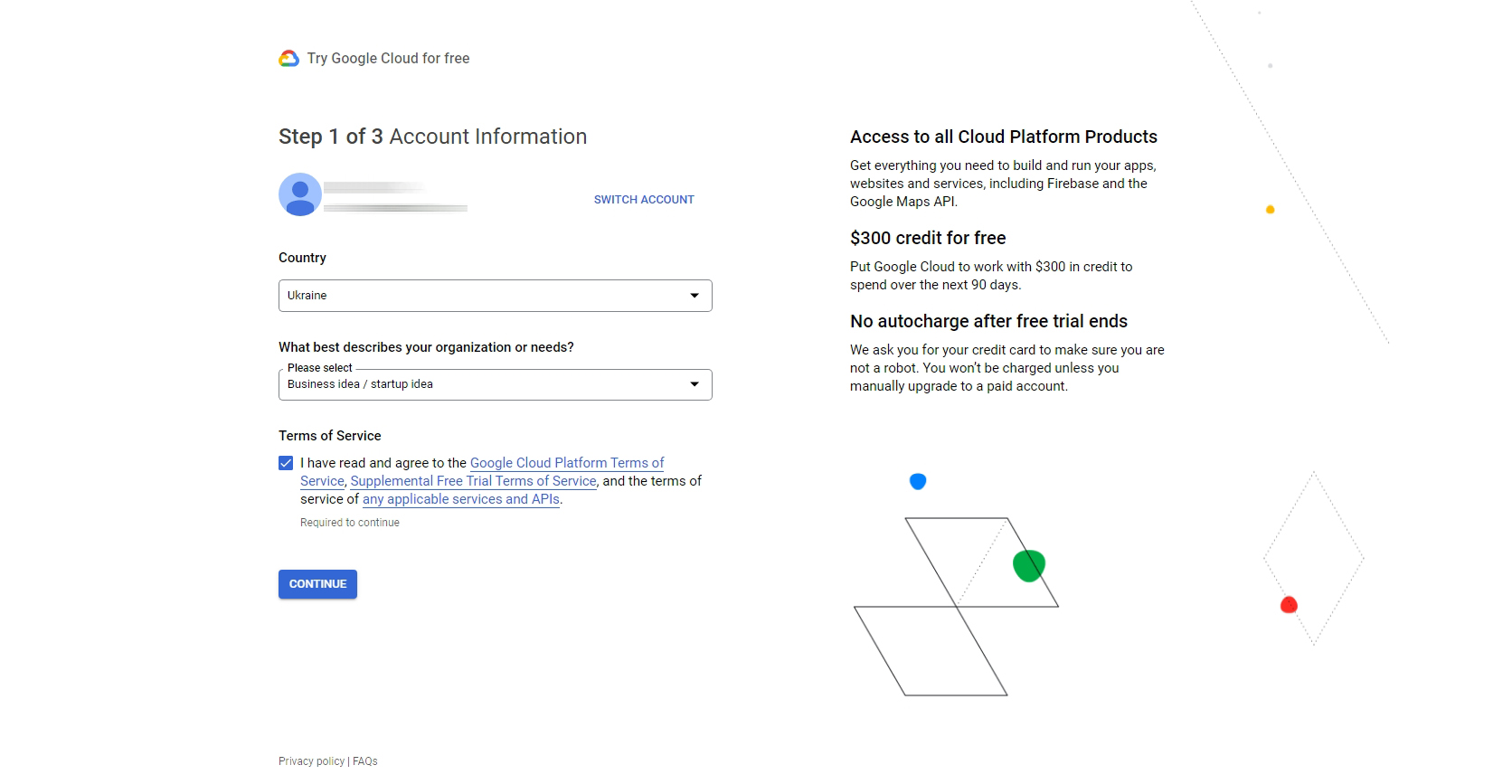
Task: Click the Switch Account link
Action: (x=644, y=200)
